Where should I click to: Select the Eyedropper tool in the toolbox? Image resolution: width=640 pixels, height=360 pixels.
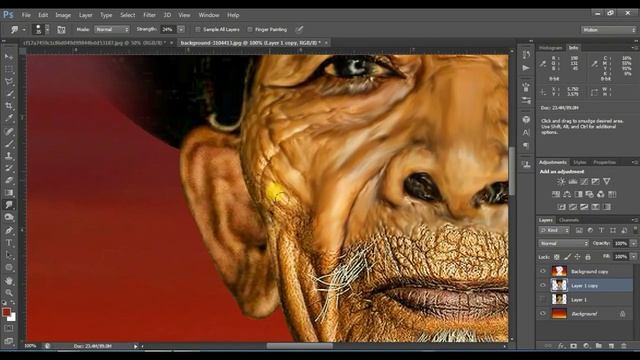tap(9, 118)
